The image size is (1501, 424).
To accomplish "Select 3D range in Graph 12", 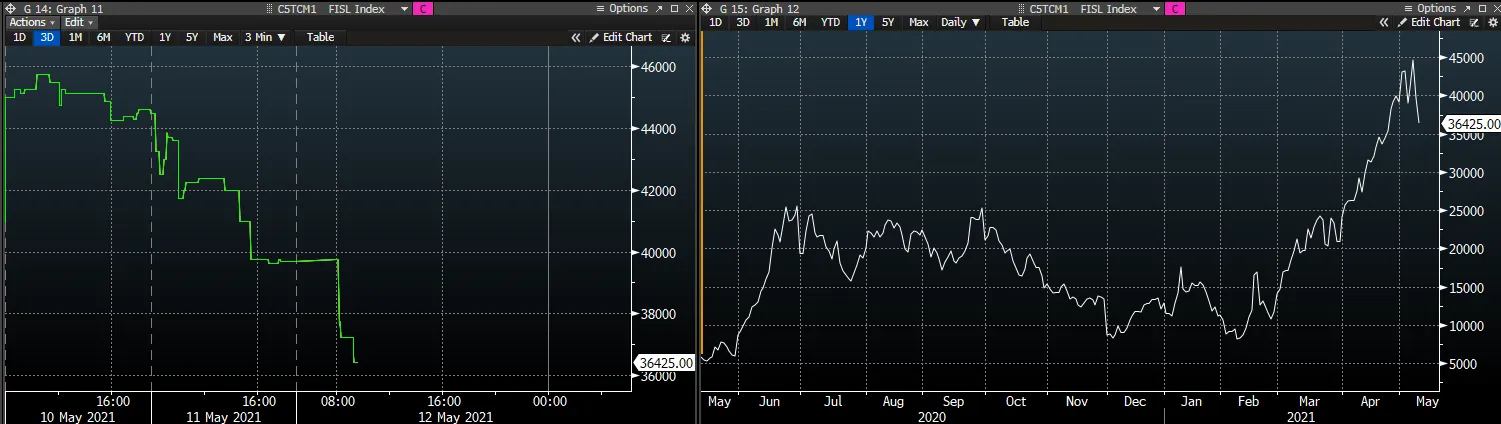I will tap(743, 22).
